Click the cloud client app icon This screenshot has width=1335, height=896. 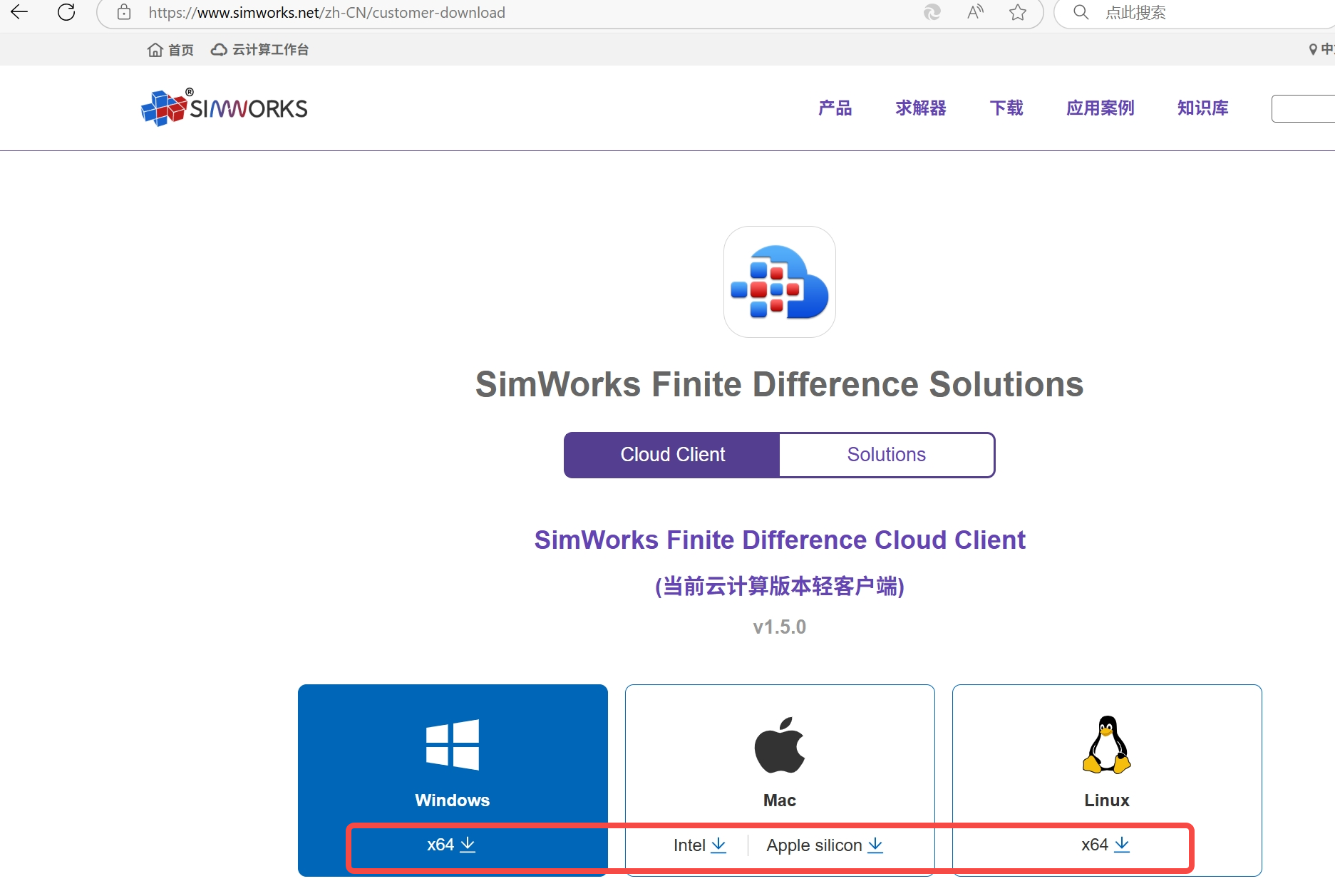pos(780,282)
